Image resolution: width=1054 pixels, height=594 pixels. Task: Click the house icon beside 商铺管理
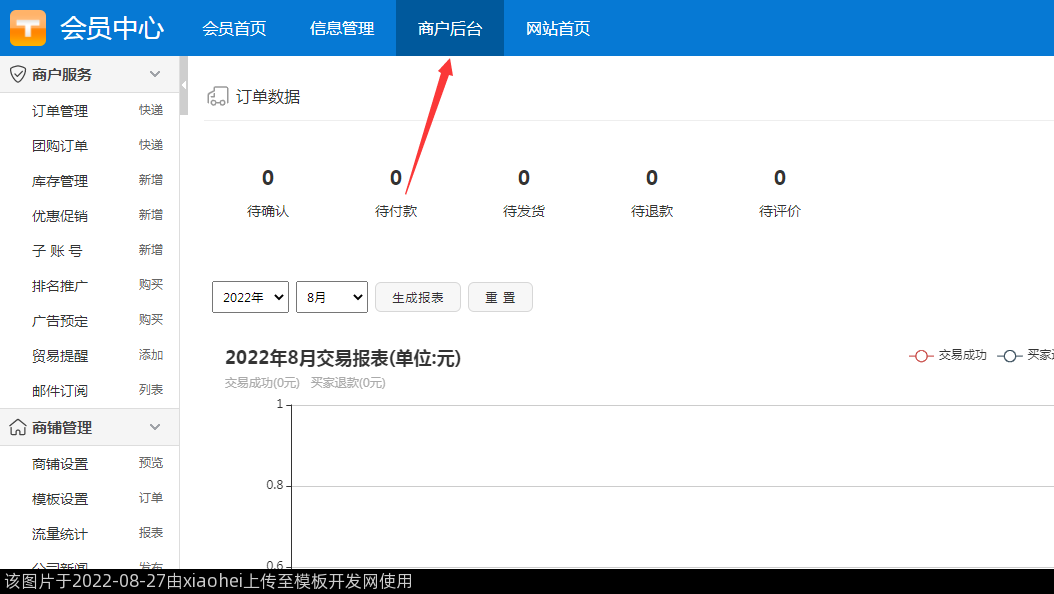(17, 427)
